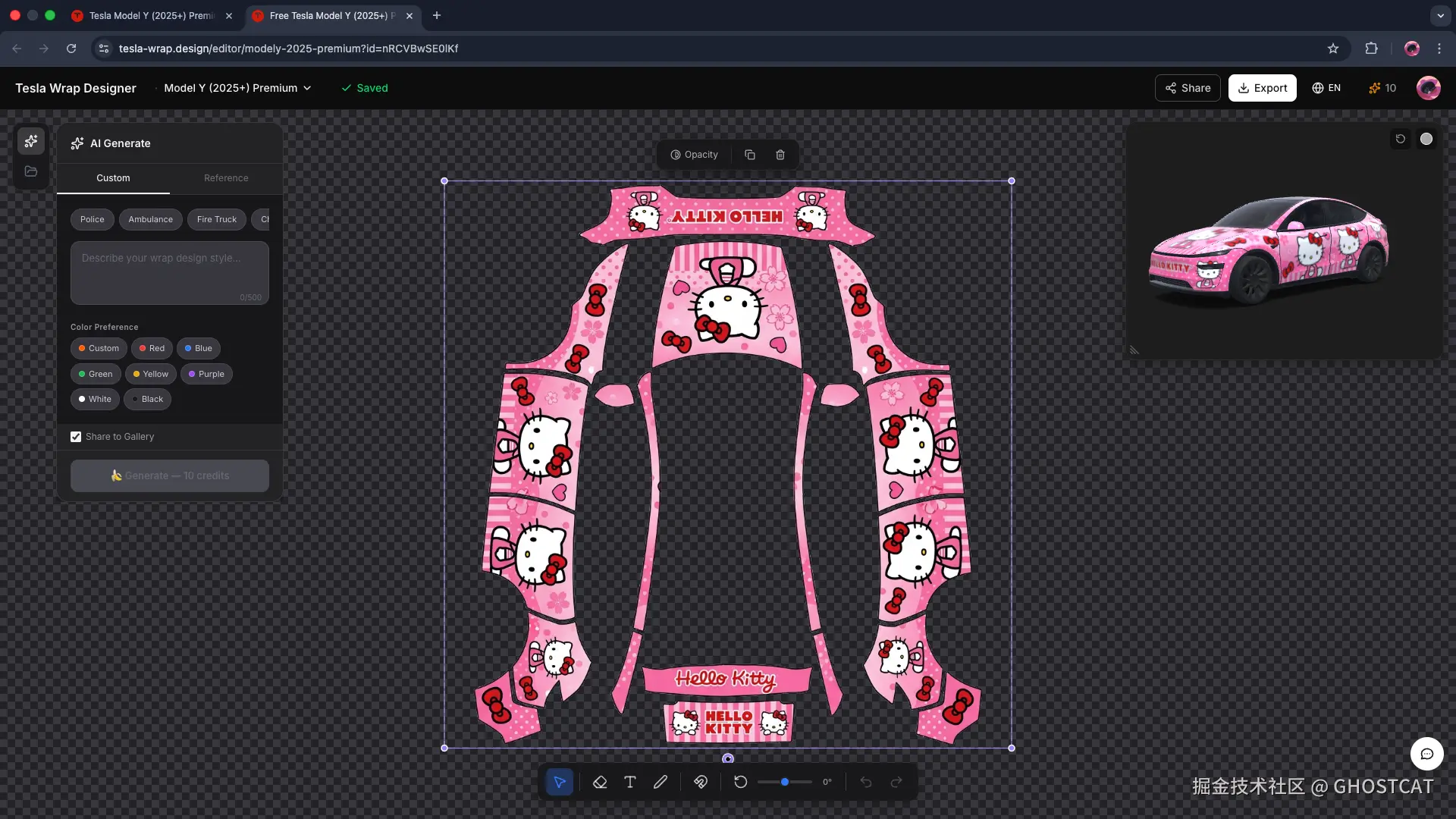Click the Share button
This screenshot has width=1456, height=819.
1188,88
